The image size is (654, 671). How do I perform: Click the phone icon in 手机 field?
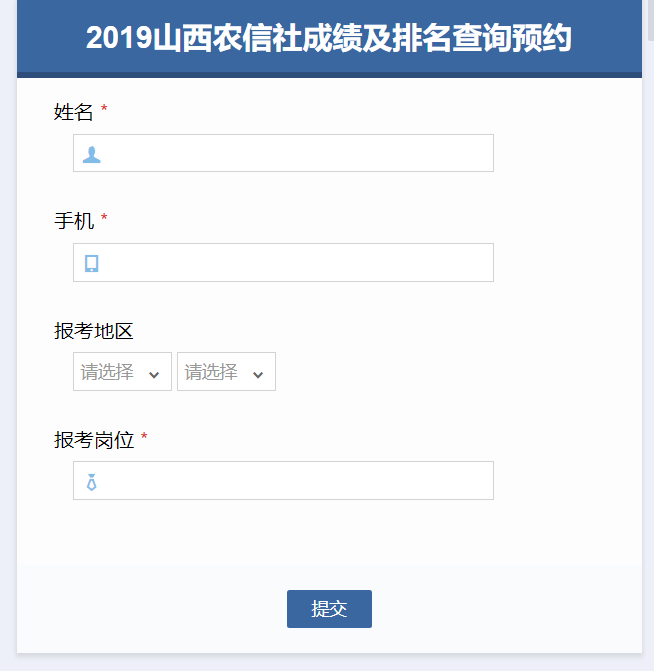coord(91,263)
